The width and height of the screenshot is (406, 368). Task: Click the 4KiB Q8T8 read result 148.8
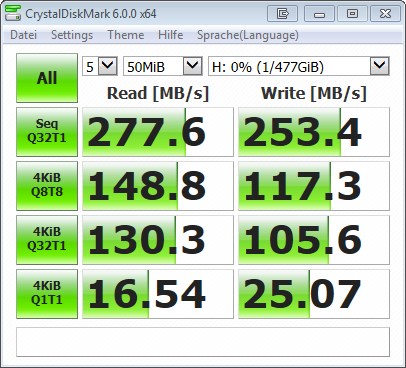[x=158, y=186]
